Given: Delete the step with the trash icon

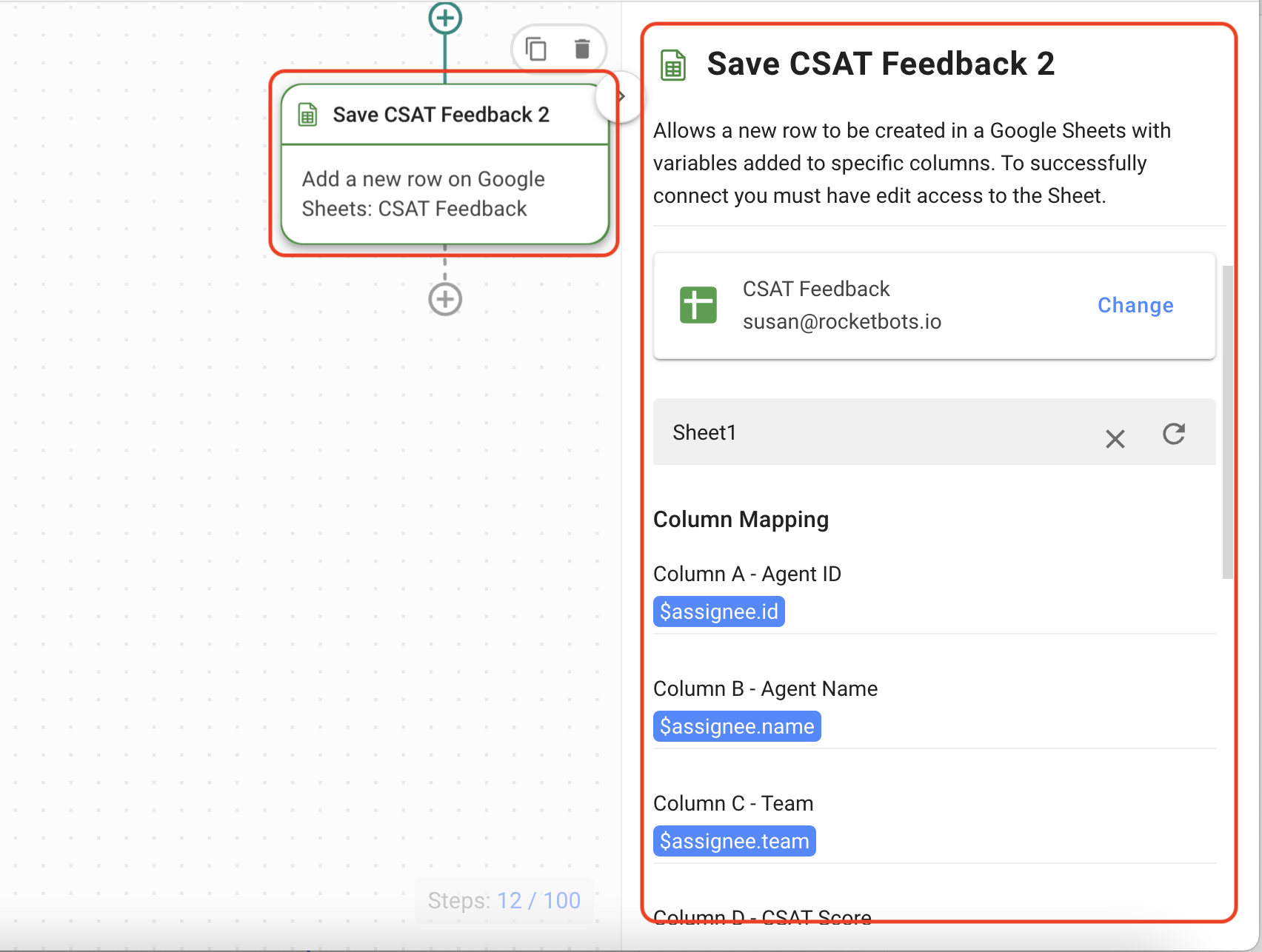Looking at the screenshot, I should pyautogui.click(x=582, y=50).
